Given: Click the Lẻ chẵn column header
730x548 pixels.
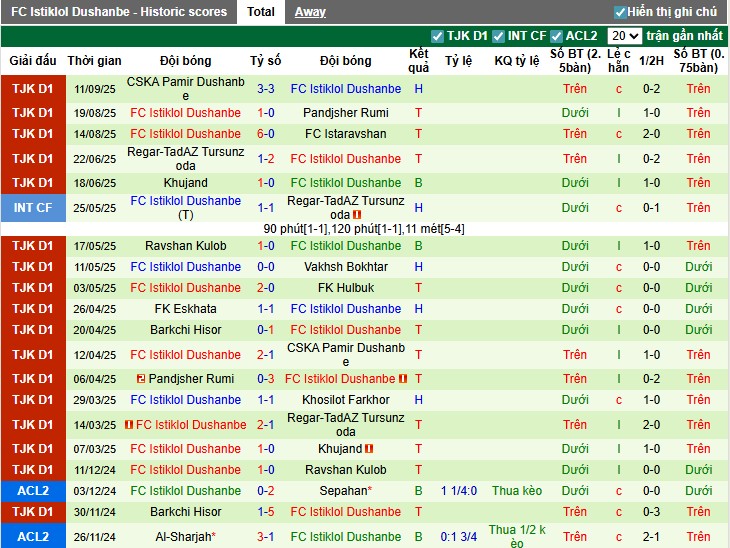Looking at the screenshot, I should 618,61.
